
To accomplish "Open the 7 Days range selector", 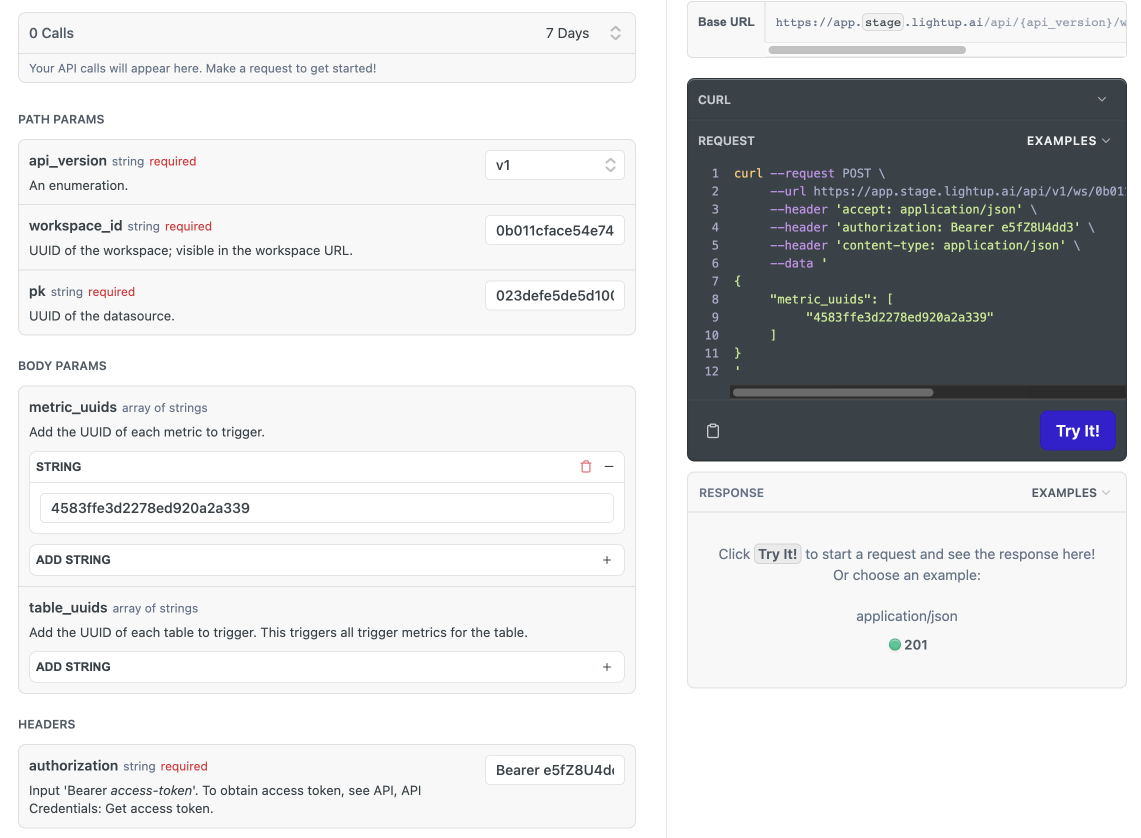I will click(584, 33).
